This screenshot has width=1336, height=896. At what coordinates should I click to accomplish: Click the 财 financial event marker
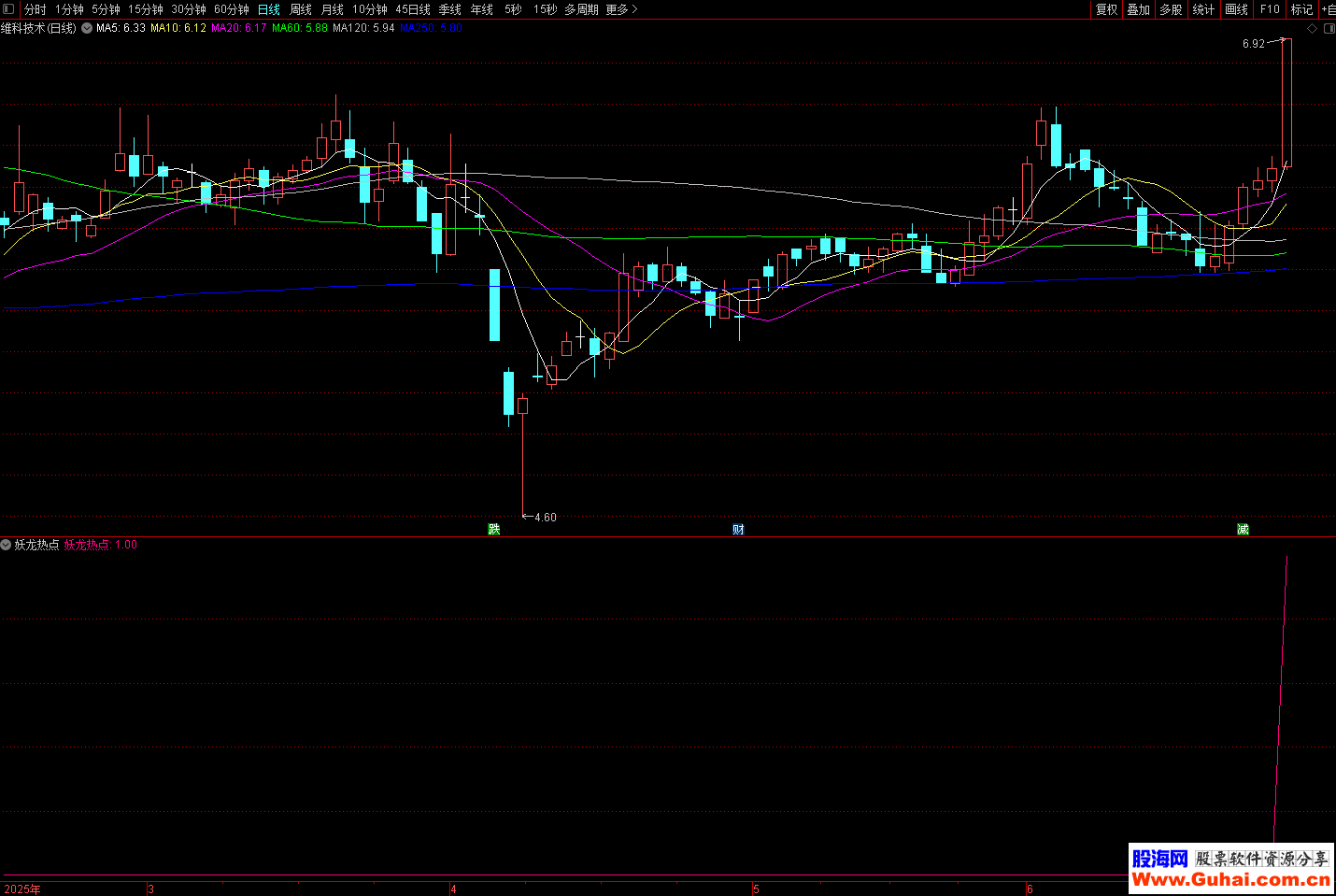click(x=738, y=530)
